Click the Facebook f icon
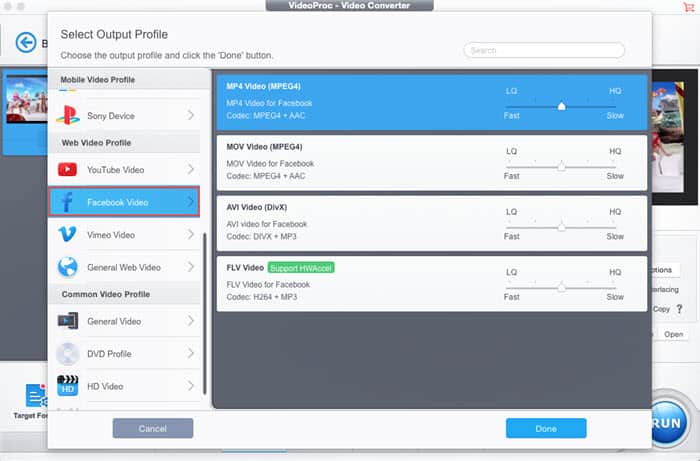Screen dimensions: 700x461 click(x=67, y=202)
